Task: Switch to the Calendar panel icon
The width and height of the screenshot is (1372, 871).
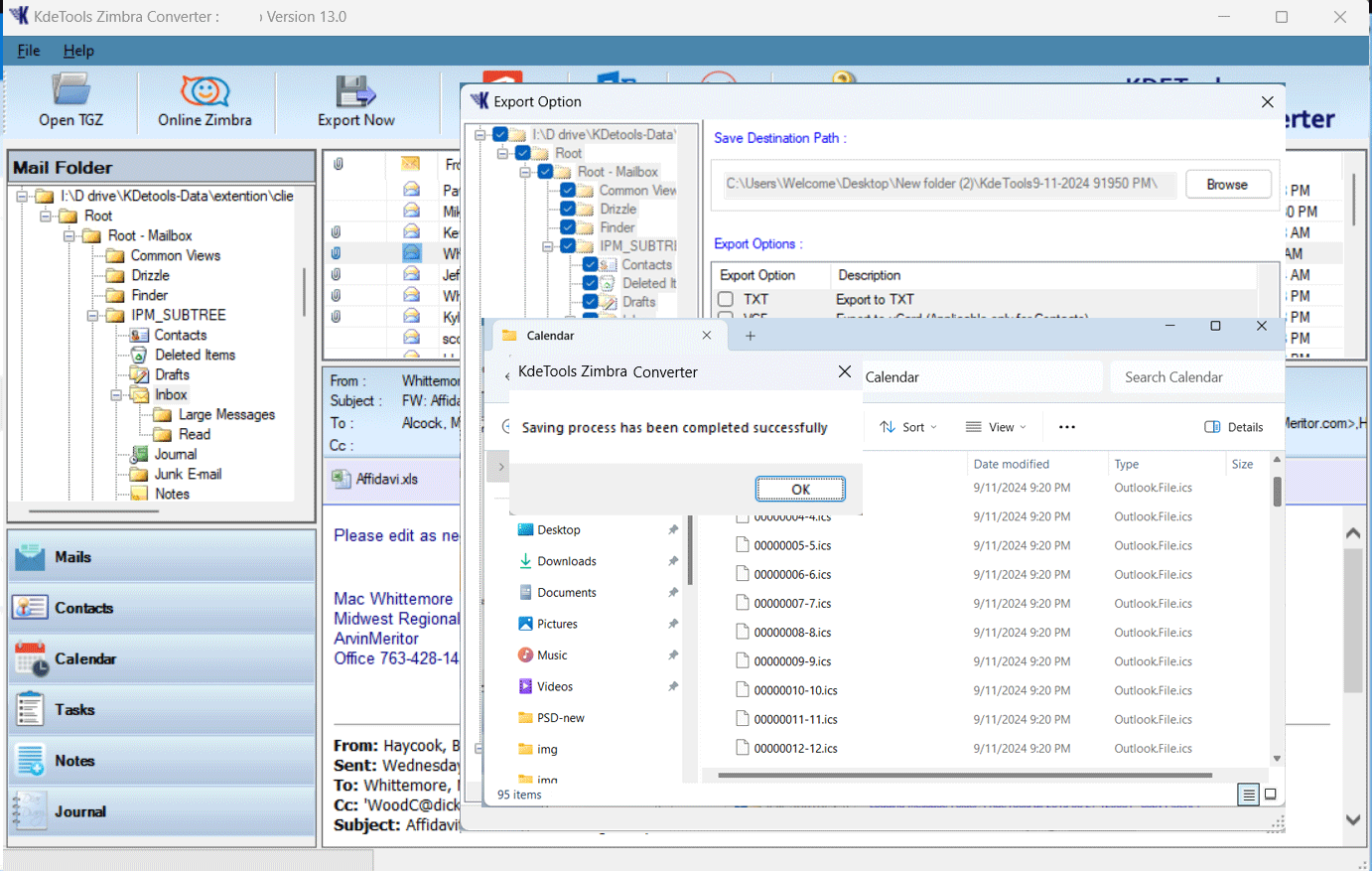Action: click(30, 658)
